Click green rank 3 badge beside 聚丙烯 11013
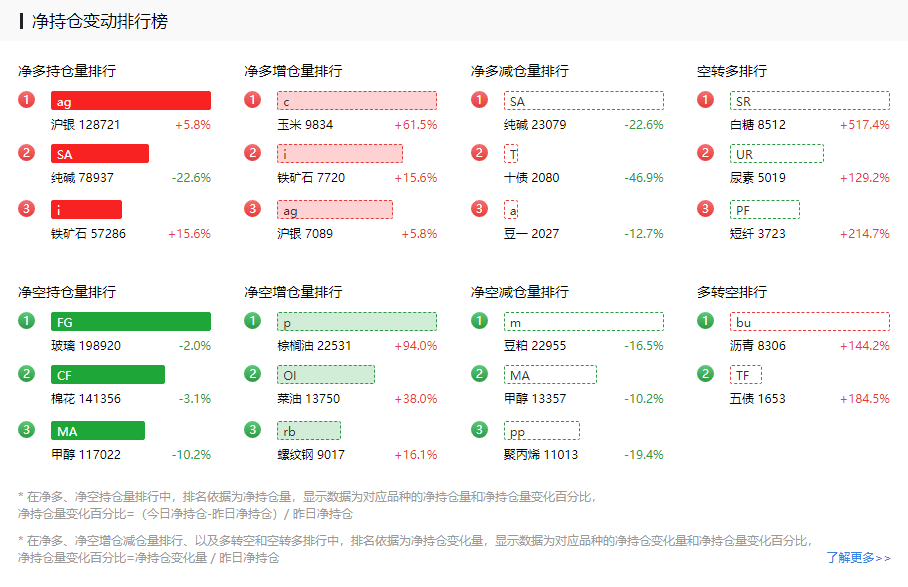Screen dimensions: 908x587 pos(480,430)
